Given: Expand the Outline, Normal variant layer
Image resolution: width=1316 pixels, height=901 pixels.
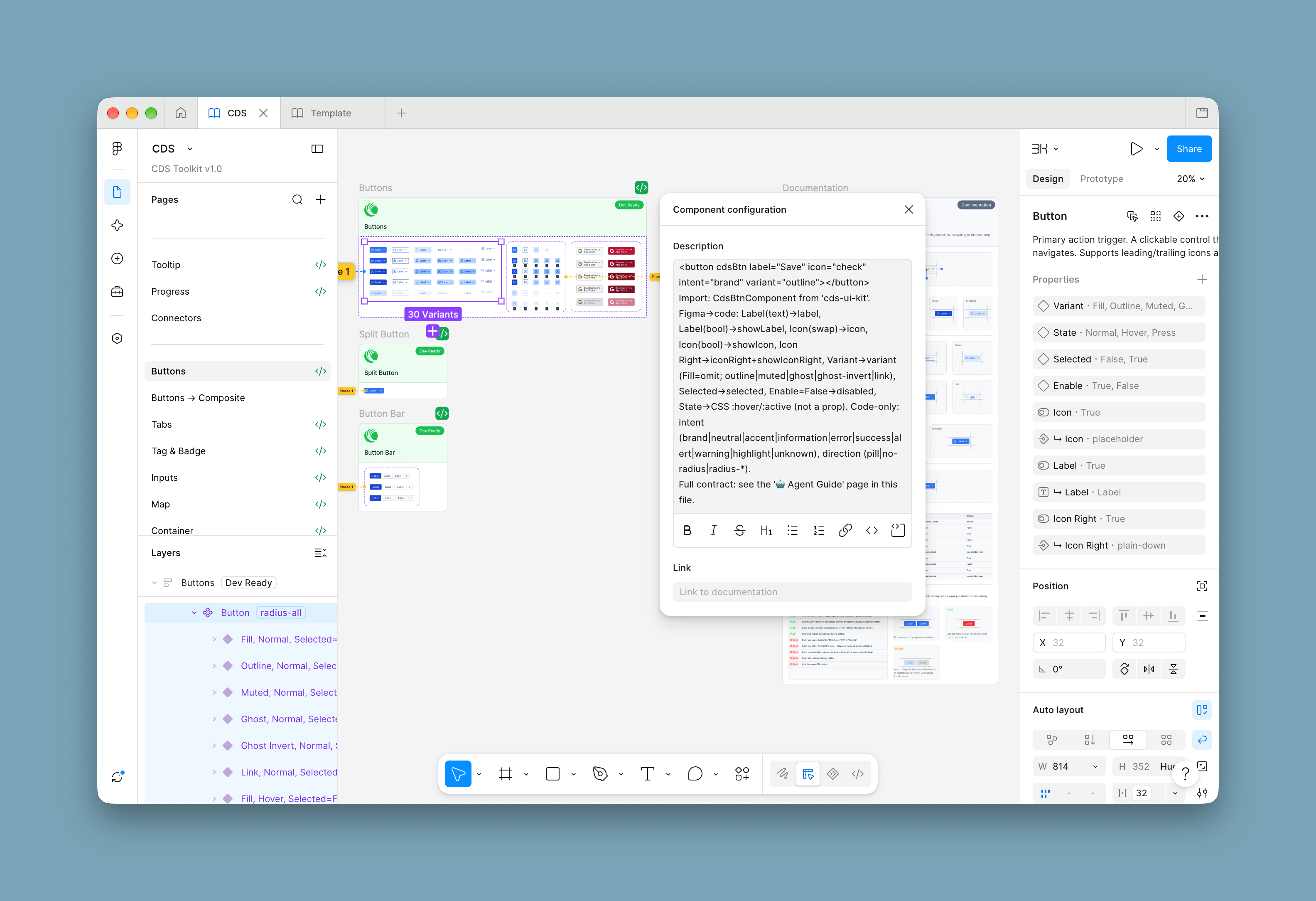Looking at the screenshot, I should [x=214, y=667].
